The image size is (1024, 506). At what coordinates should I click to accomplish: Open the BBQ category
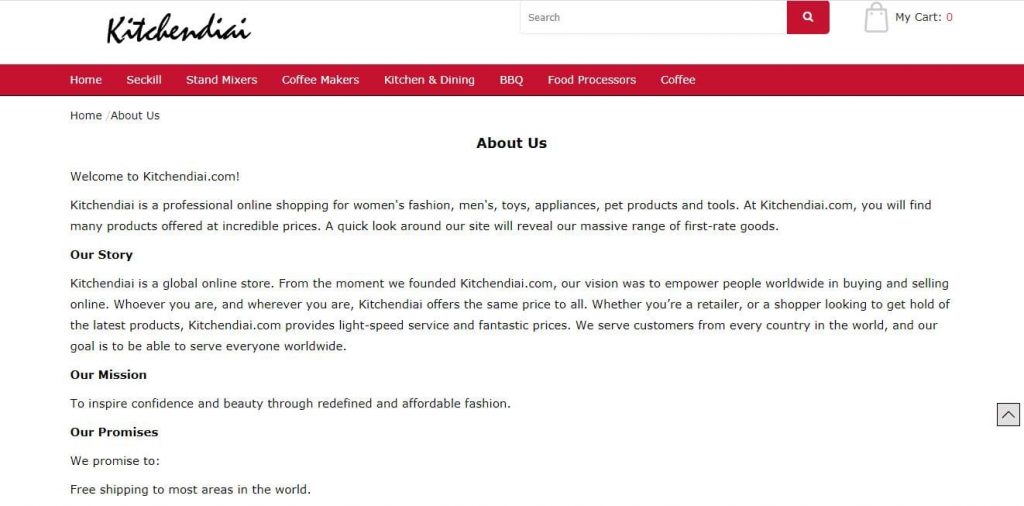pos(511,80)
